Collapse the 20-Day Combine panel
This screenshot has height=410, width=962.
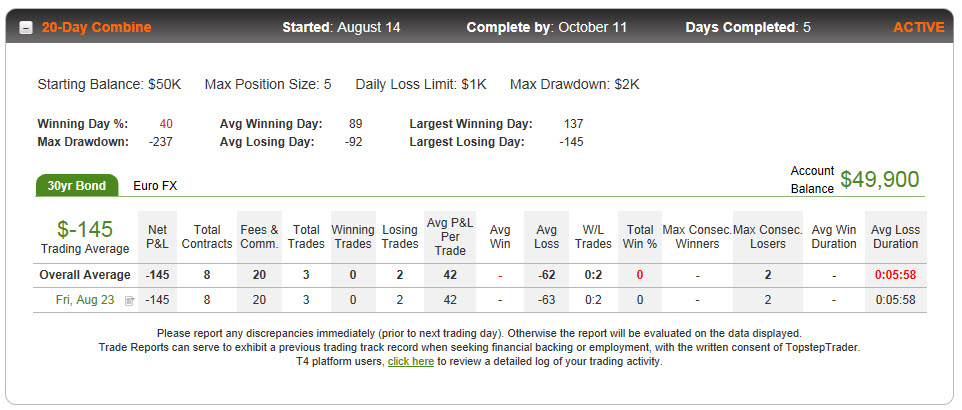(26, 28)
